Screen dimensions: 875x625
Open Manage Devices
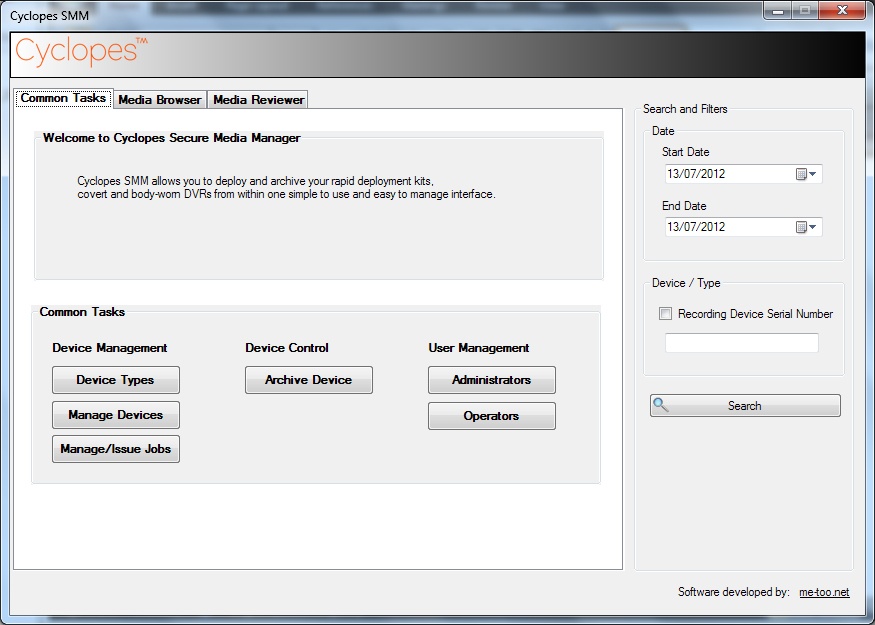116,415
